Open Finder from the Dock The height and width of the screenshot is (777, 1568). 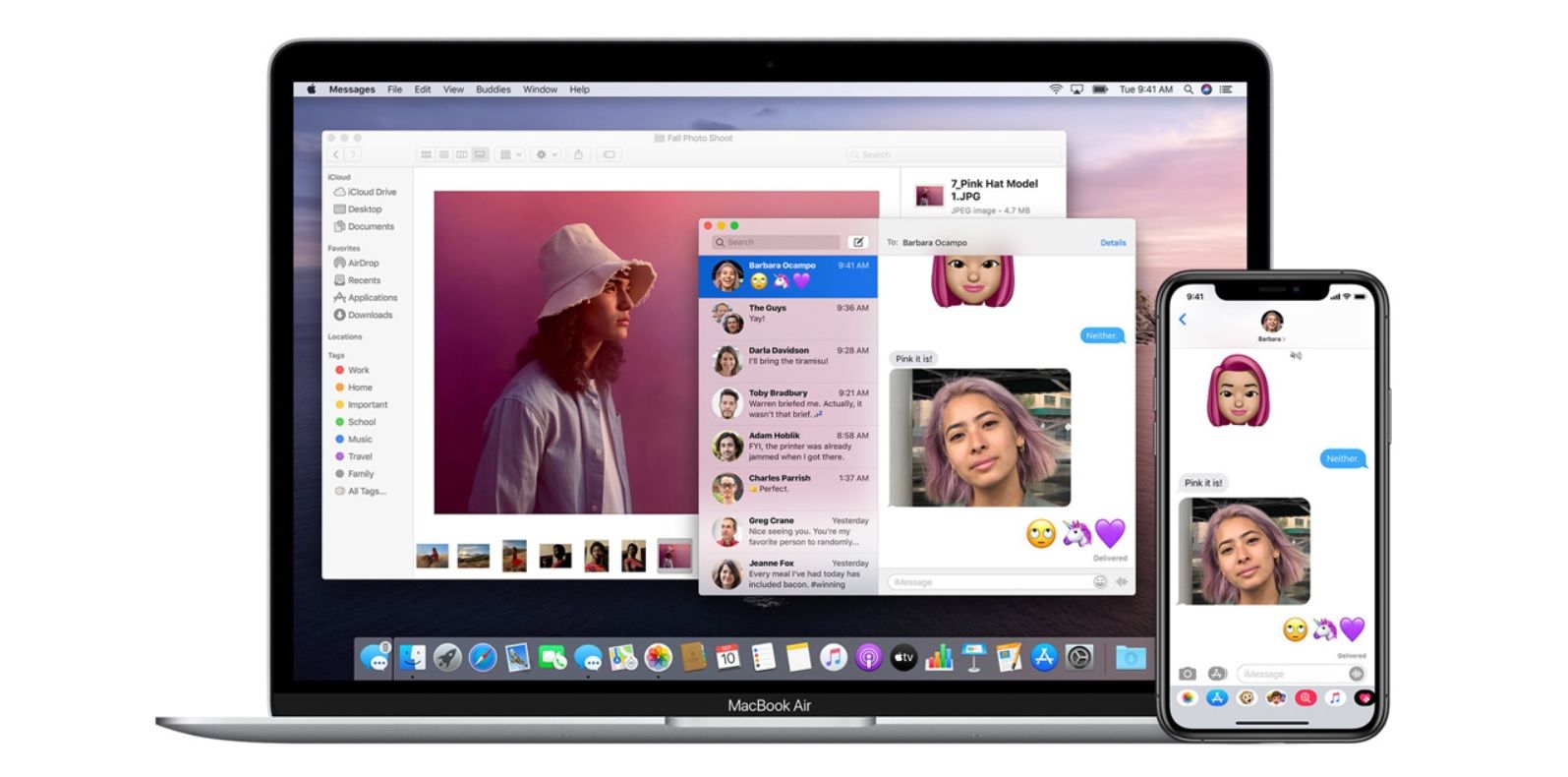pos(412,657)
